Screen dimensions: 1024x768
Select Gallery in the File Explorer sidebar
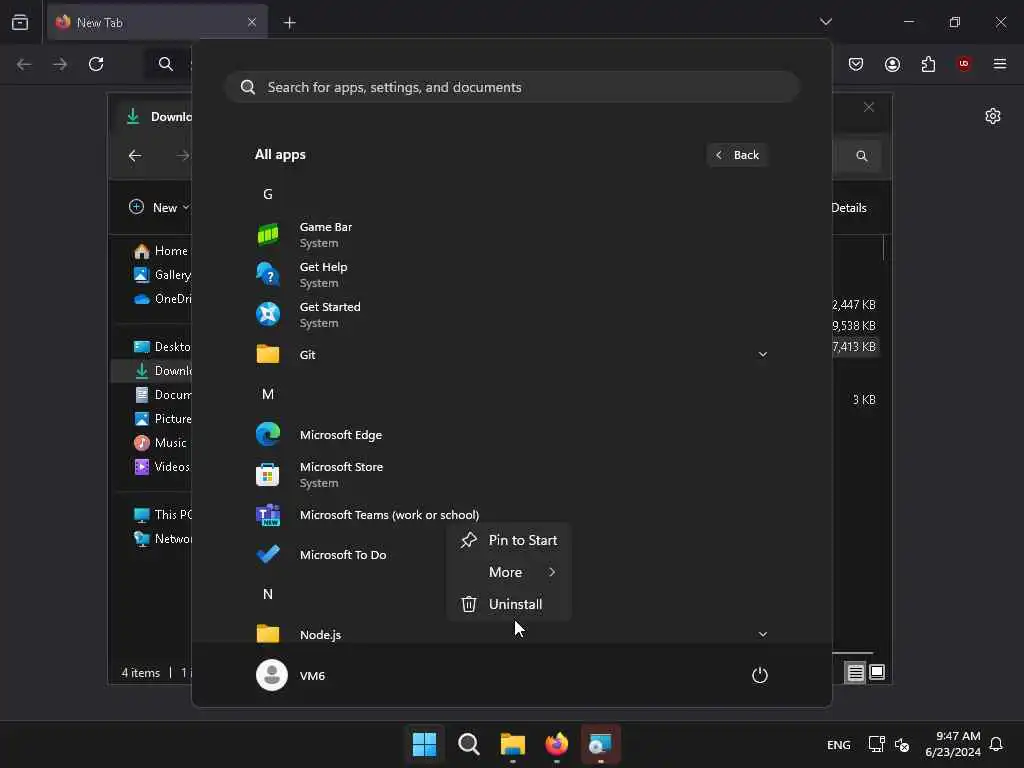(162, 275)
